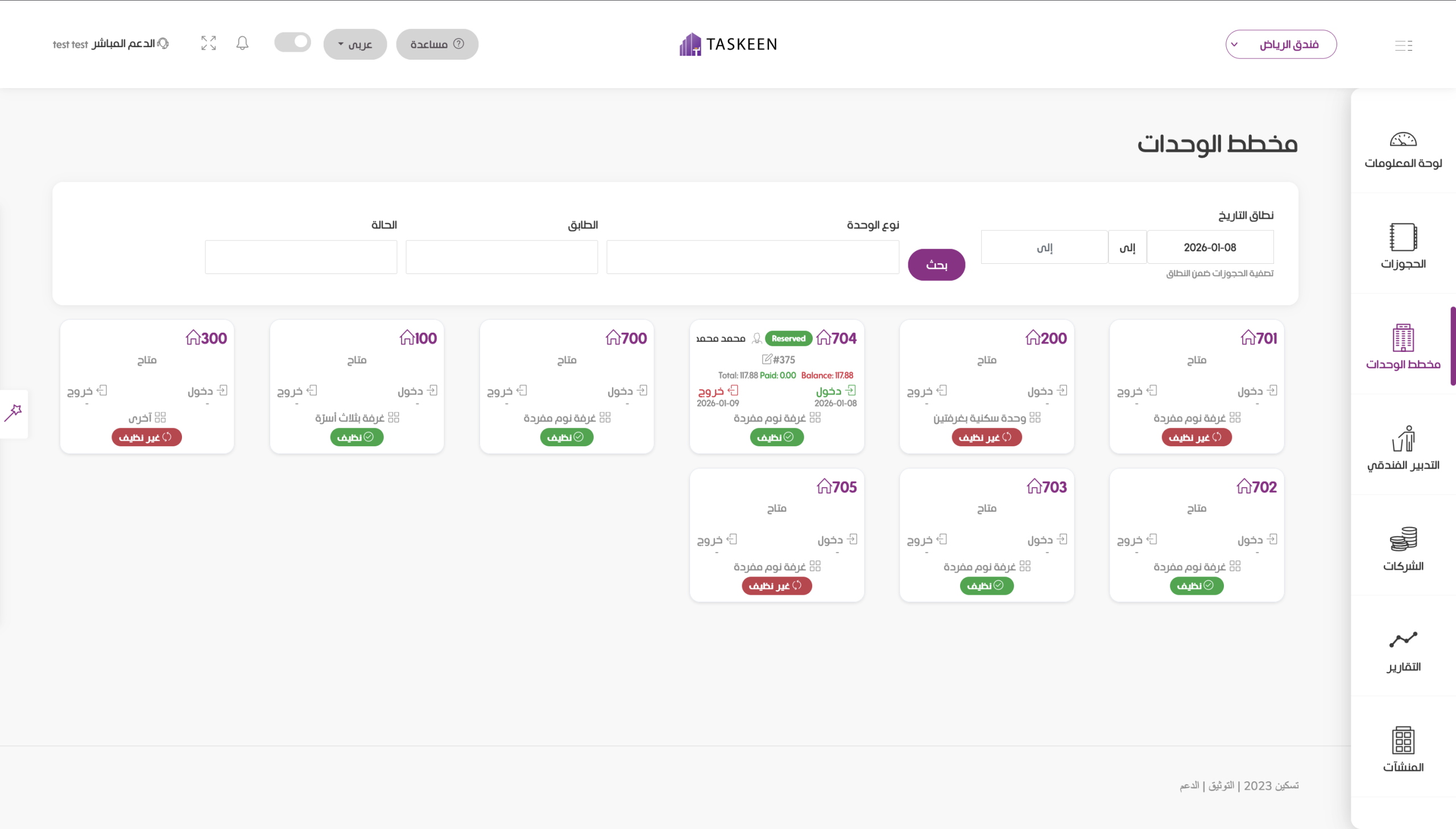The image size is (1456, 829).
Task: Click the مساعدة help button
Action: (437, 44)
